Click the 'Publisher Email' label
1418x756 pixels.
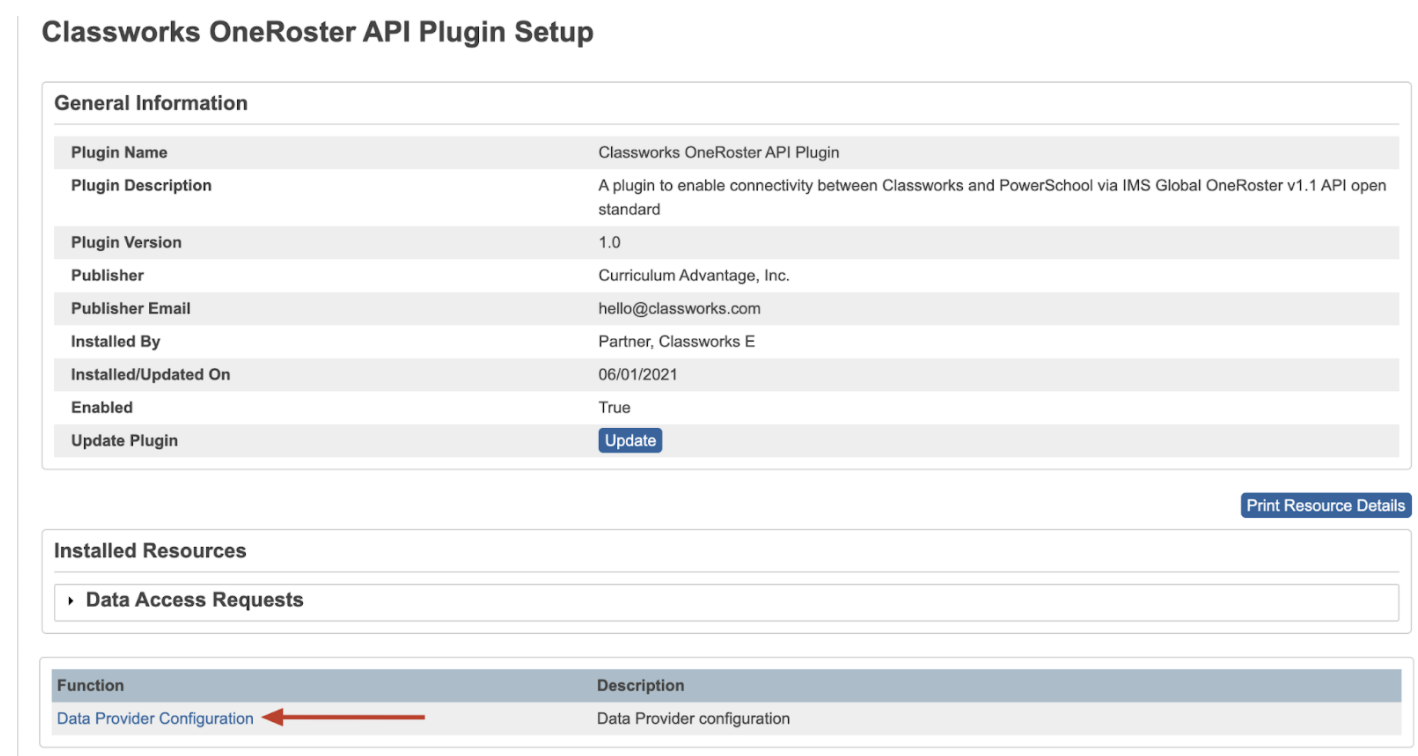coord(131,308)
